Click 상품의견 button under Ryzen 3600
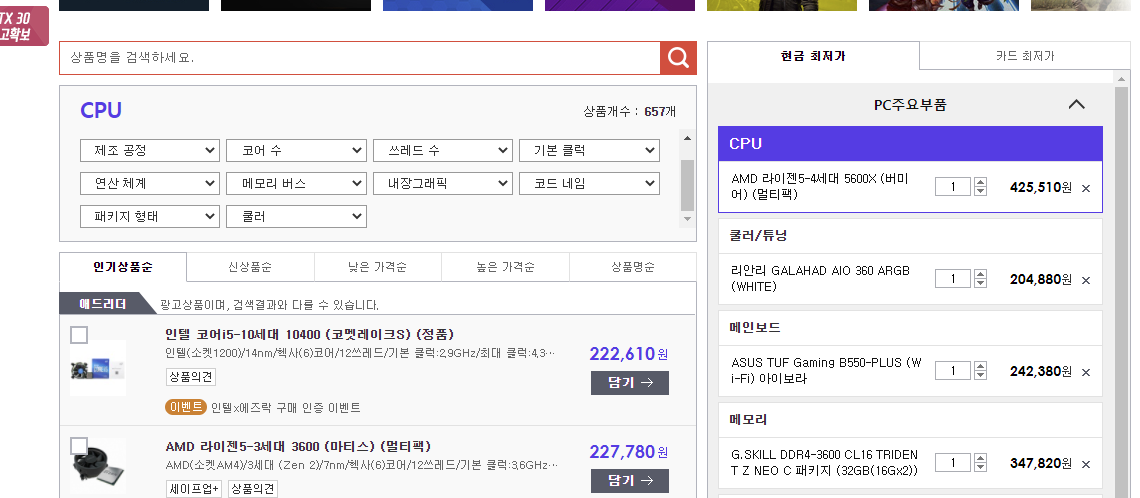The width and height of the screenshot is (1140, 498). pyautogui.click(x=253, y=489)
